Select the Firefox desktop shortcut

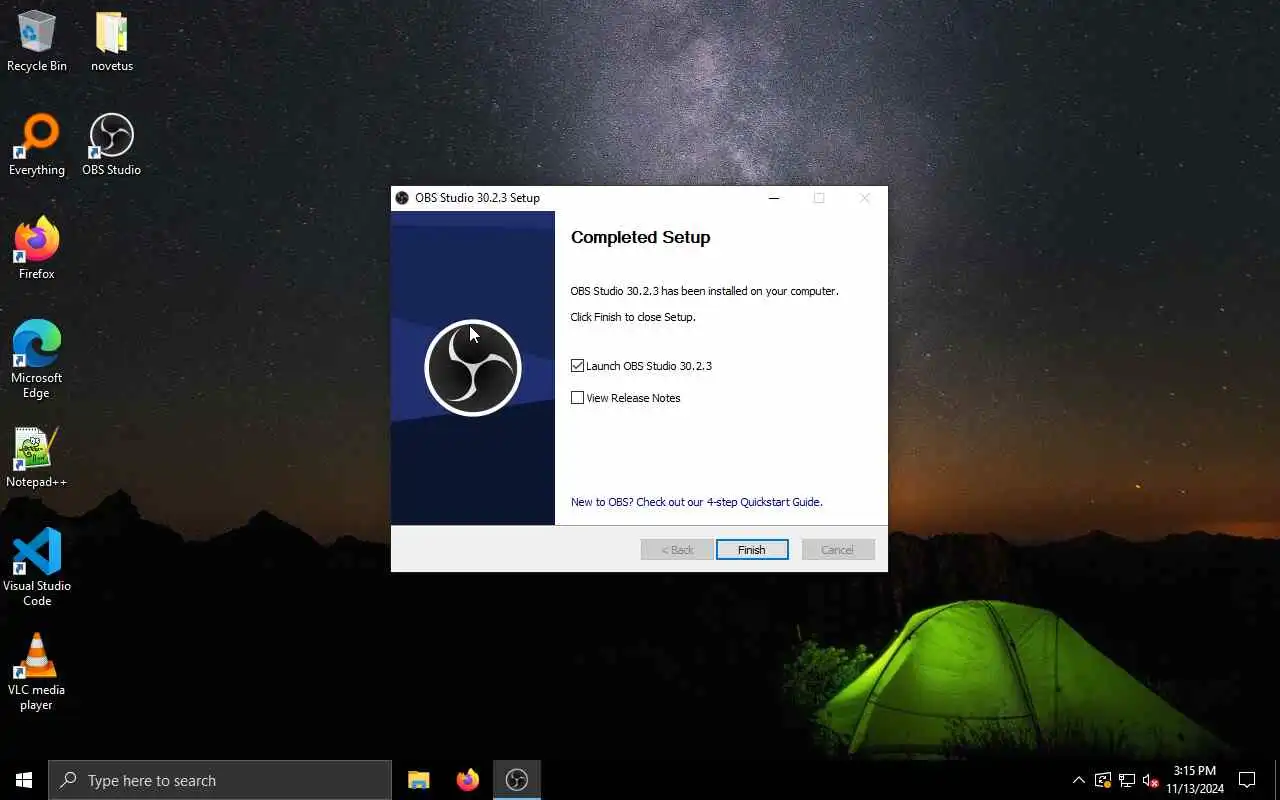[x=37, y=250]
